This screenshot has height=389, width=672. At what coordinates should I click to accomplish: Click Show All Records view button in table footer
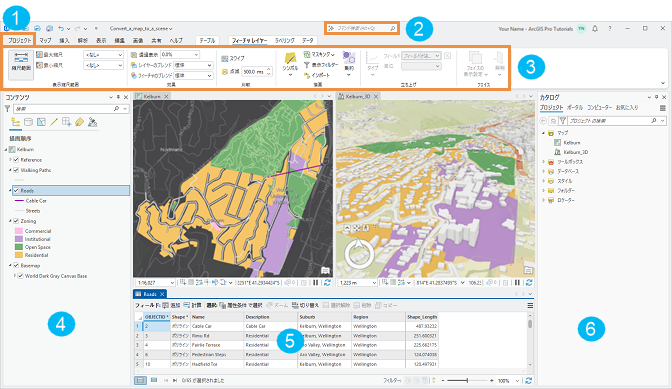(x=140, y=380)
